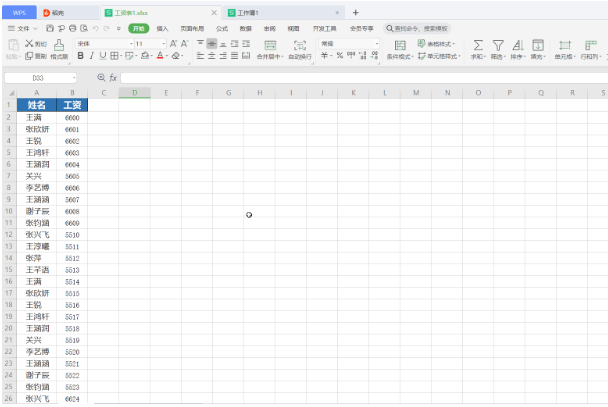Screen dimensions: 608x407
Task: Toggle Bold formatting
Action: click(x=80, y=56)
